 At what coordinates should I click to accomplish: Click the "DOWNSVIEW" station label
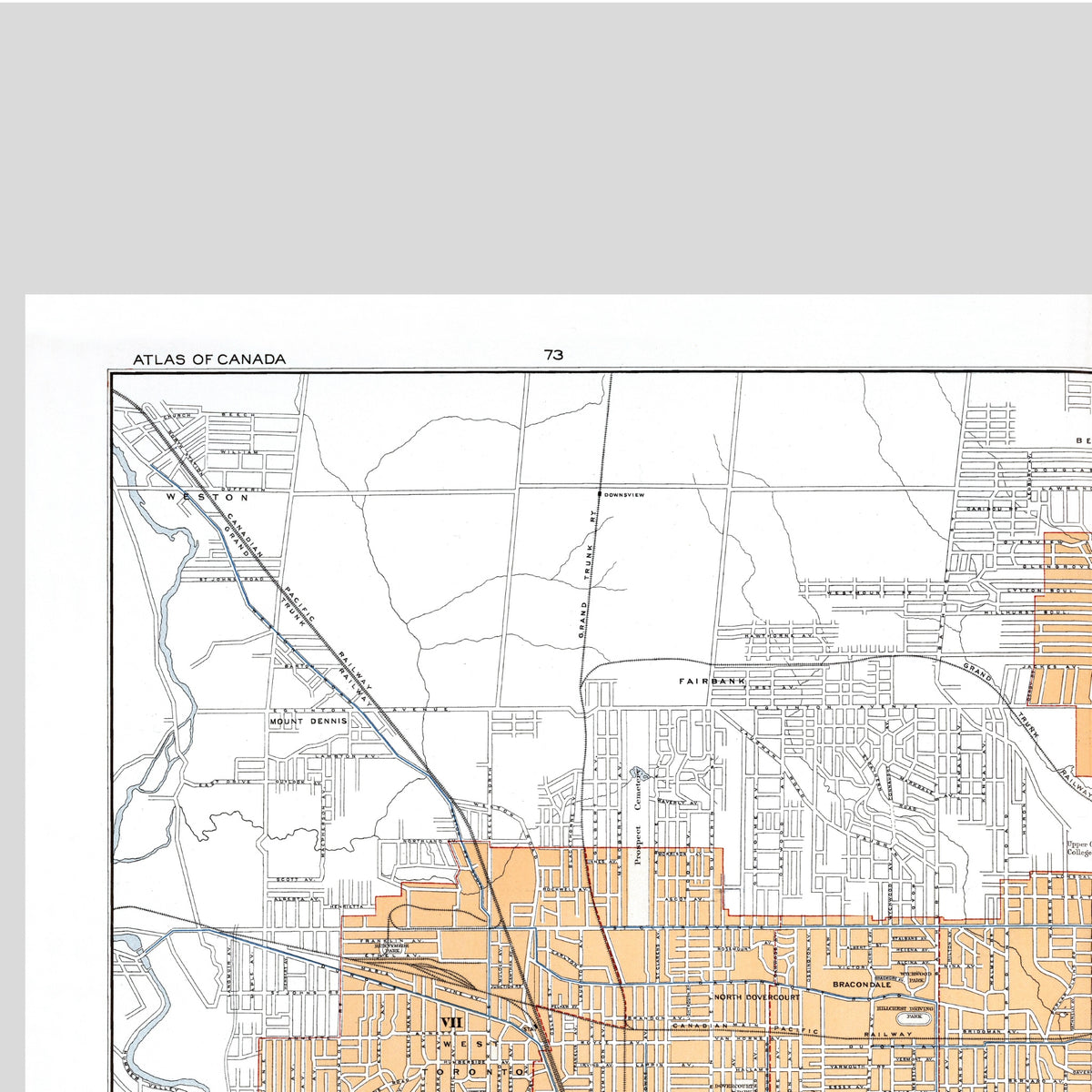624,494
